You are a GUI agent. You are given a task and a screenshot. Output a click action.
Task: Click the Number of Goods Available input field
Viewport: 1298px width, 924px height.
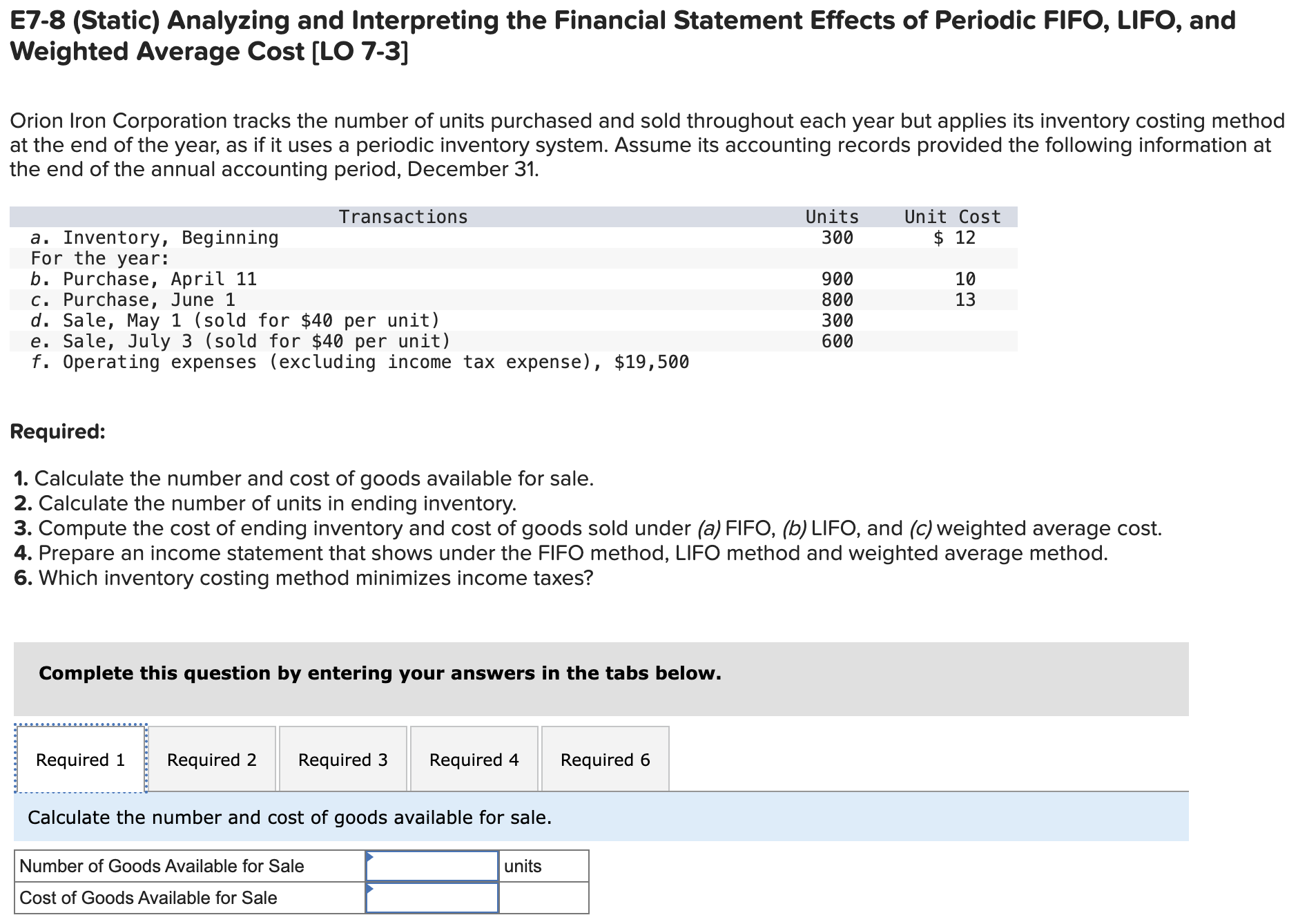coord(432,866)
